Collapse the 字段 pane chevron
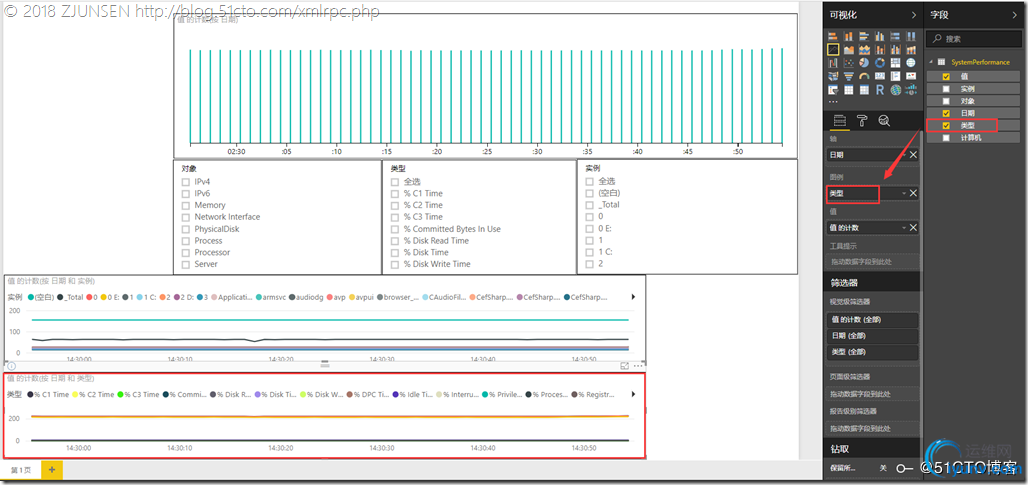This screenshot has height=485, width=1028. pyautogui.click(x=1015, y=15)
